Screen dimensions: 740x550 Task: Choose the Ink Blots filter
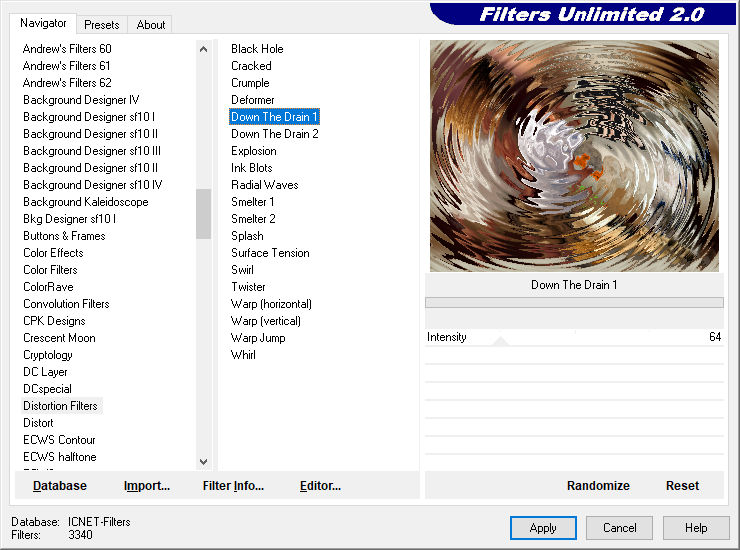click(x=252, y=168)
